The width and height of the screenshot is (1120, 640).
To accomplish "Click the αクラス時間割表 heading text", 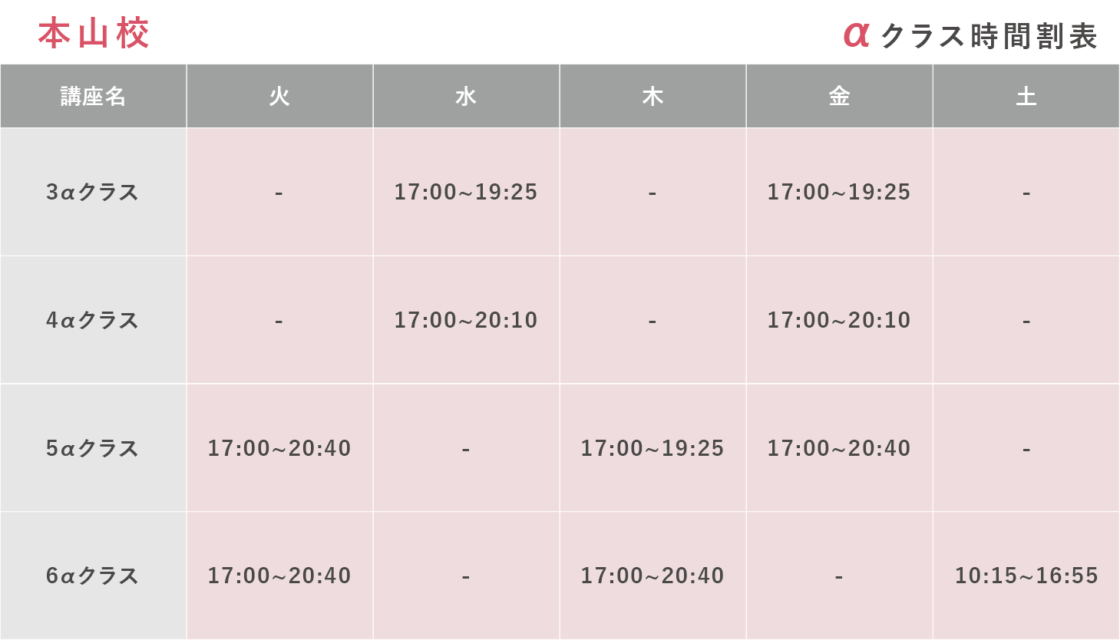I will 970,35.
